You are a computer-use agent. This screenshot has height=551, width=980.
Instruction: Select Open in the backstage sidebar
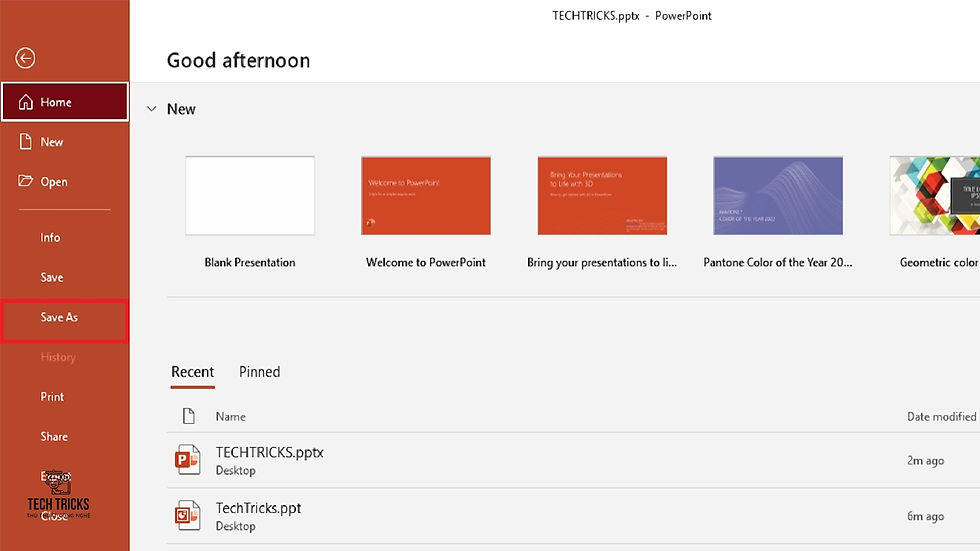coord(65,182)
